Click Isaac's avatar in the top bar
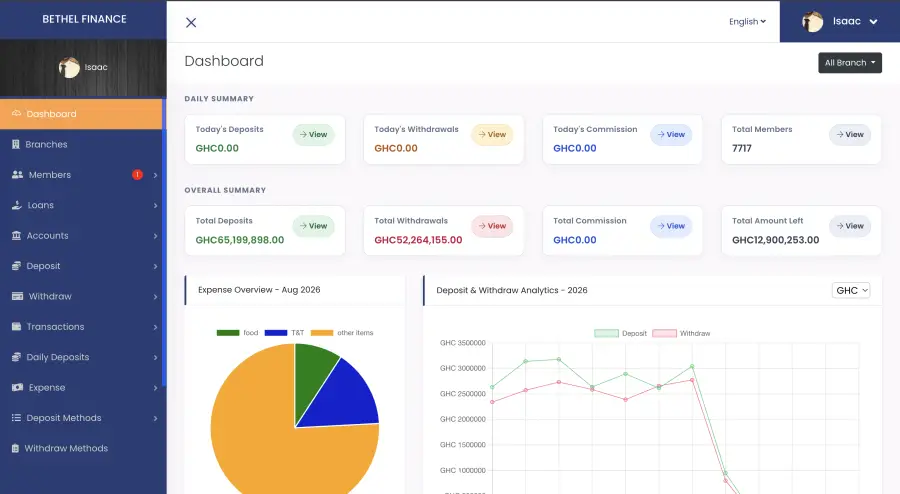900x494 pixels. pyautogui.click(x=812, y=21)
